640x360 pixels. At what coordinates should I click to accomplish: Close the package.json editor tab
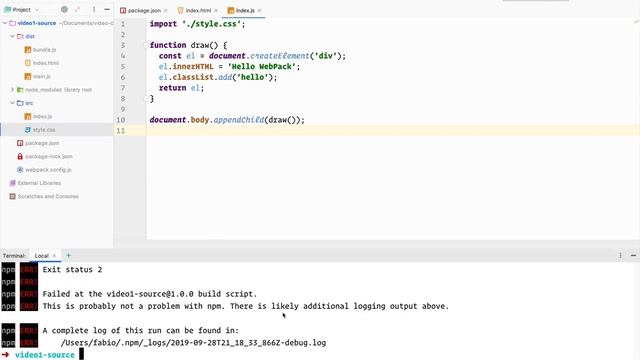166,11
